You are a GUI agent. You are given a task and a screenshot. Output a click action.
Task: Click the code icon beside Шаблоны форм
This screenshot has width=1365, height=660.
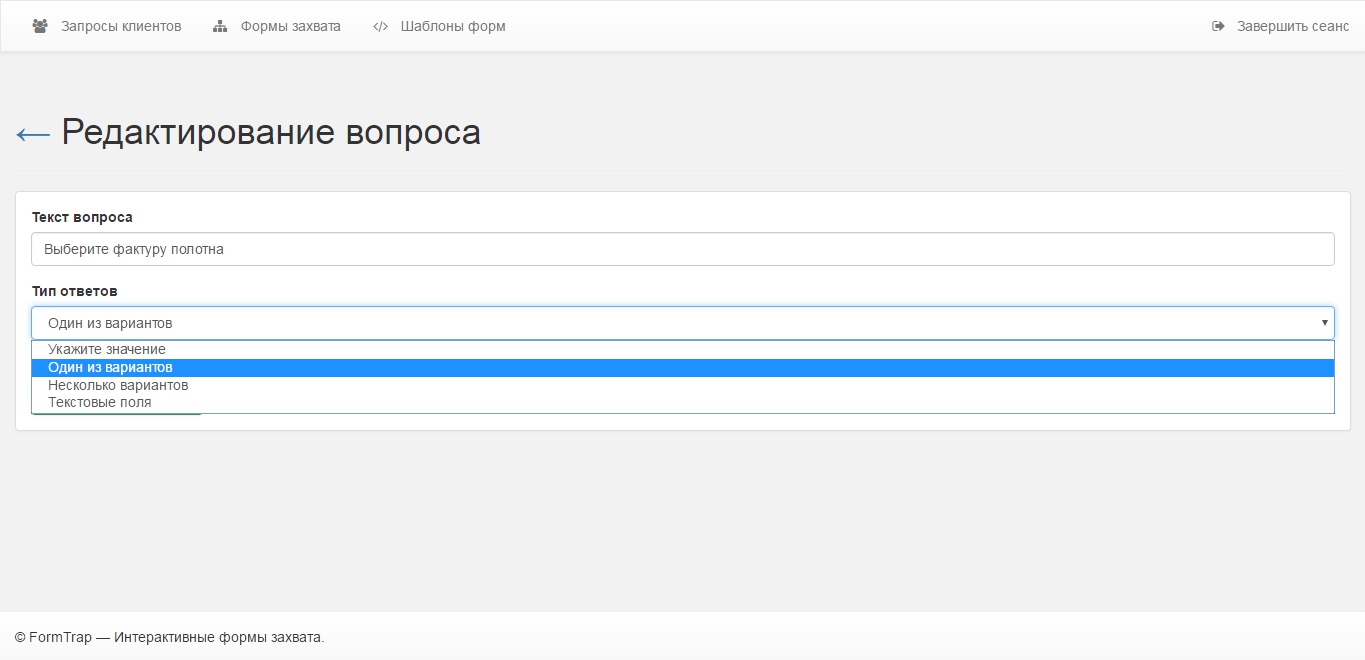[380, 27]
